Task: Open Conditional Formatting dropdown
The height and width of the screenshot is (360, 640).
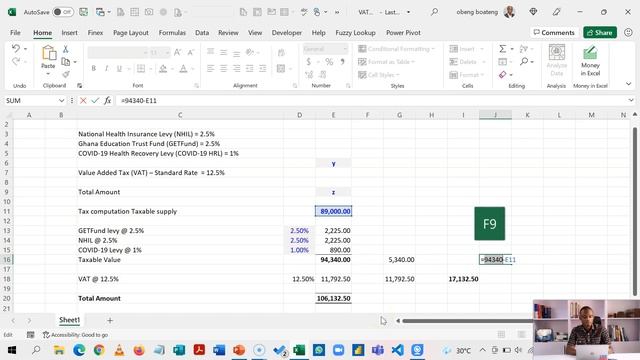Action: [396, 49]
